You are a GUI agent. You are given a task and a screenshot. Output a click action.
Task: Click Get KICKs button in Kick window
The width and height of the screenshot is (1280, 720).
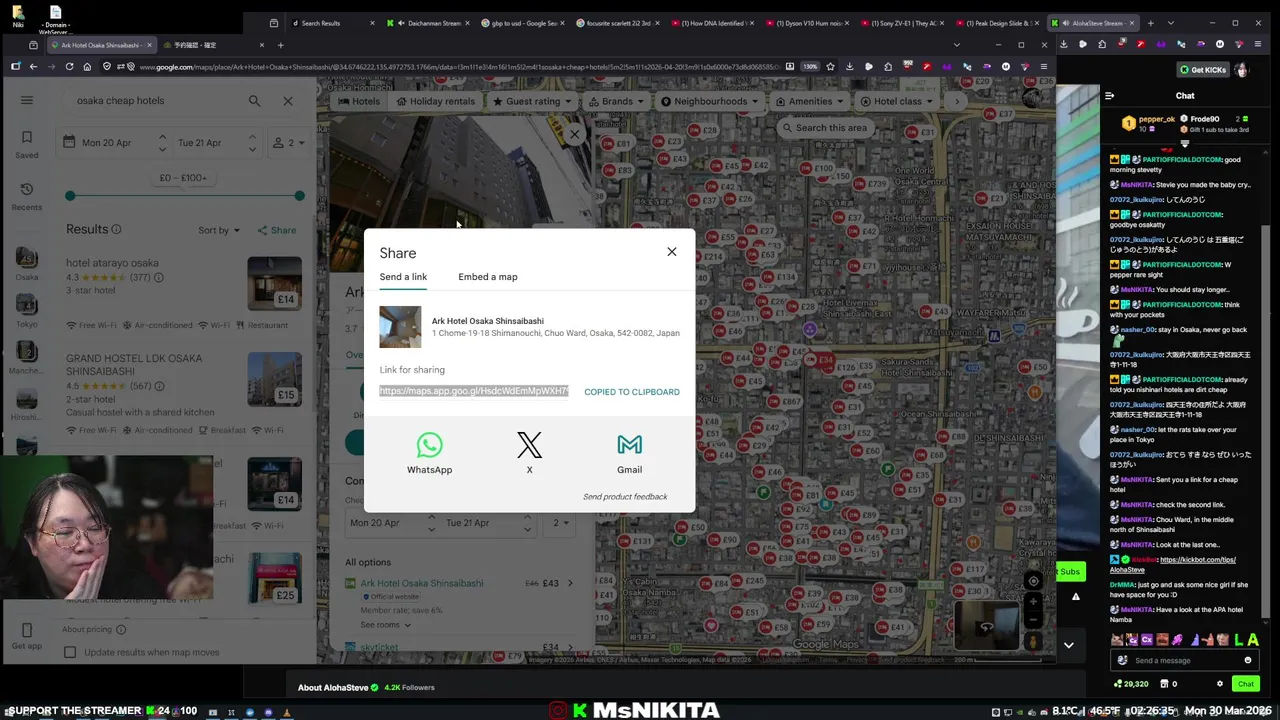(x=1203, y=70)
